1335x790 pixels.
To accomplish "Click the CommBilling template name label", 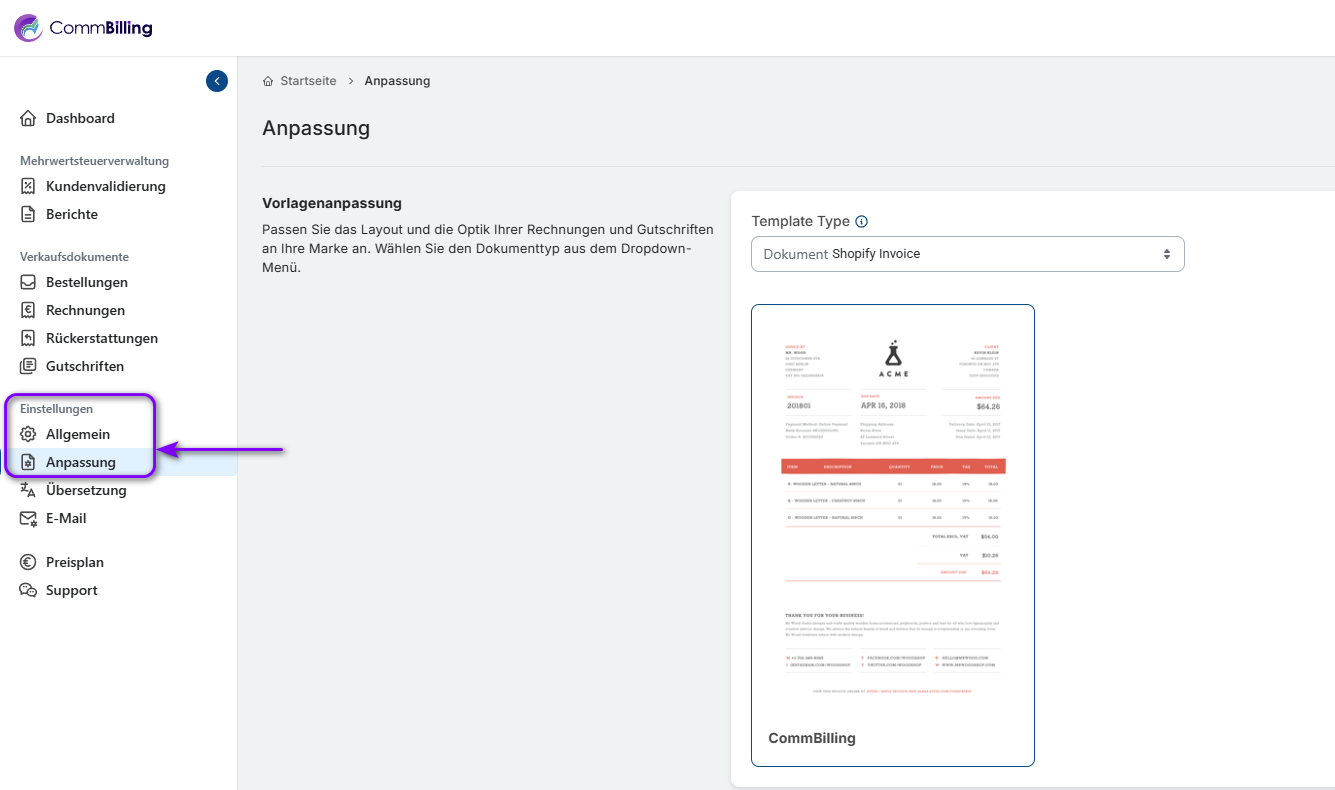I will [x=812, y=738].
